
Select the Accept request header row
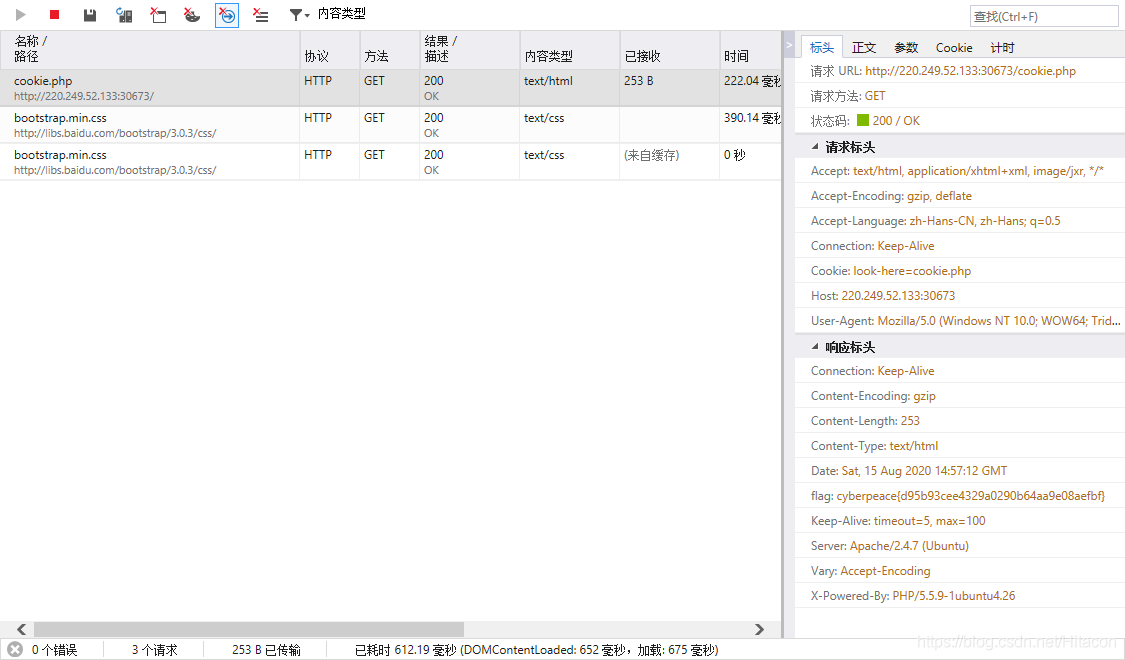(960, 171)
